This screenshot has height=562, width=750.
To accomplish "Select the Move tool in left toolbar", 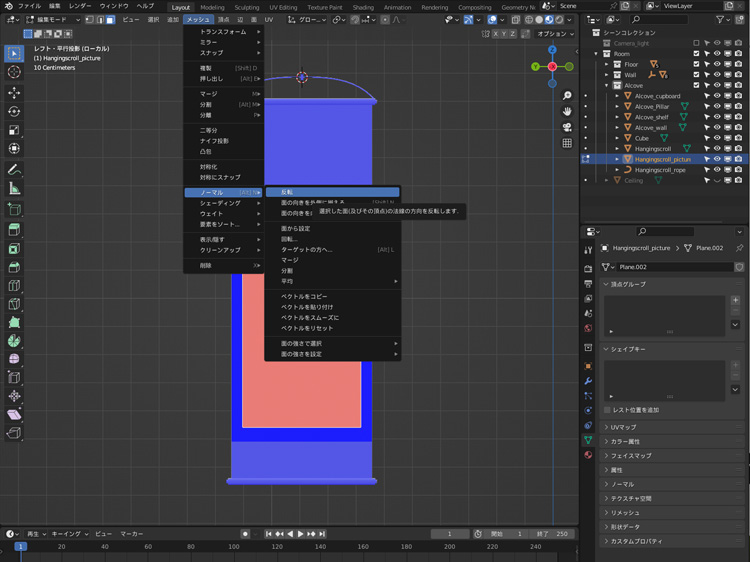I will coord(14,92).
